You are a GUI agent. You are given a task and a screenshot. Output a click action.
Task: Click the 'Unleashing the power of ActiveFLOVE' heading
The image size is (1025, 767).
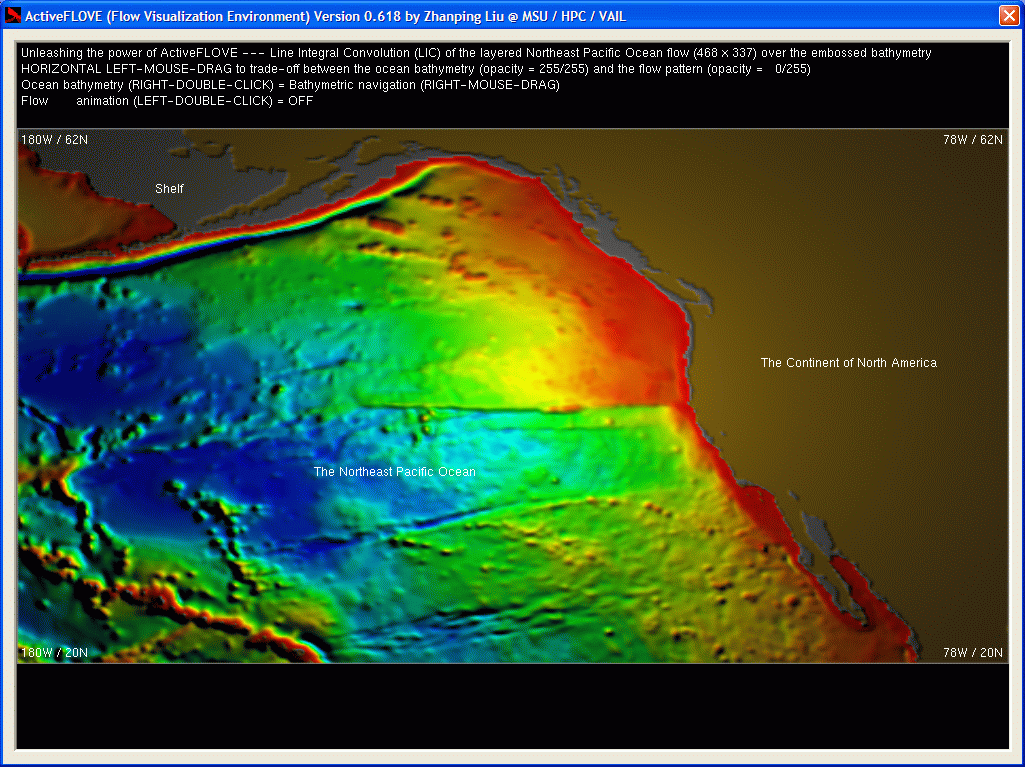[x=130, y=53]
